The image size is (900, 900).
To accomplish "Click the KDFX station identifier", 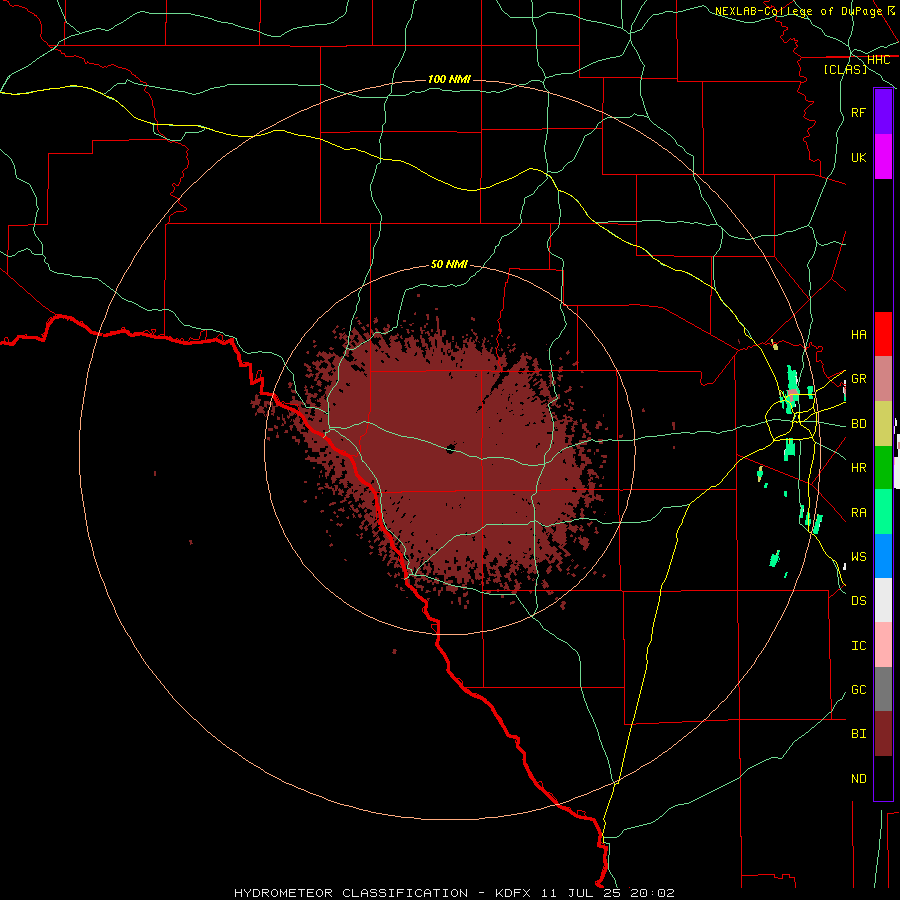I will 511,893.
